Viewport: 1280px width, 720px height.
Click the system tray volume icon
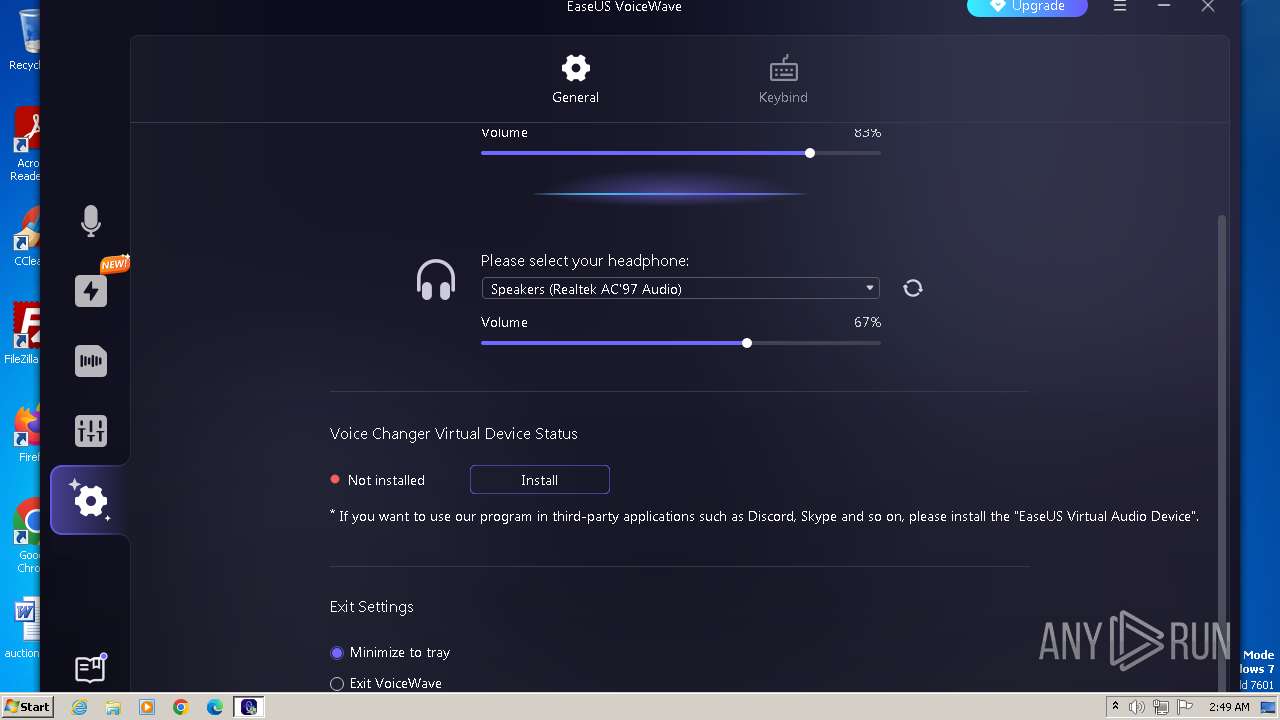point(1137,707)
